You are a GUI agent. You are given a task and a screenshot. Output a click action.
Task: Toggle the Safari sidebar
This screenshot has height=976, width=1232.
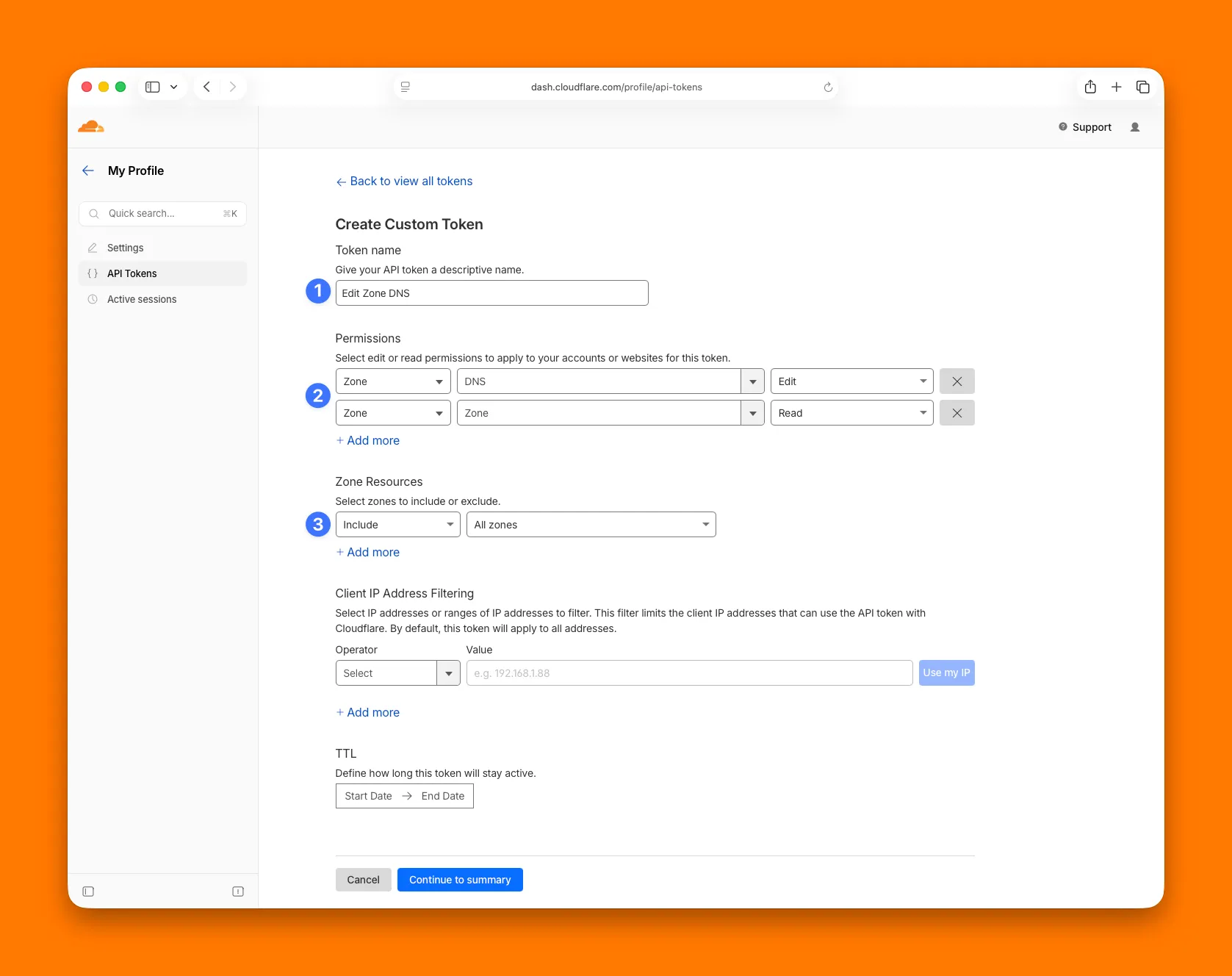pos(152,86)
